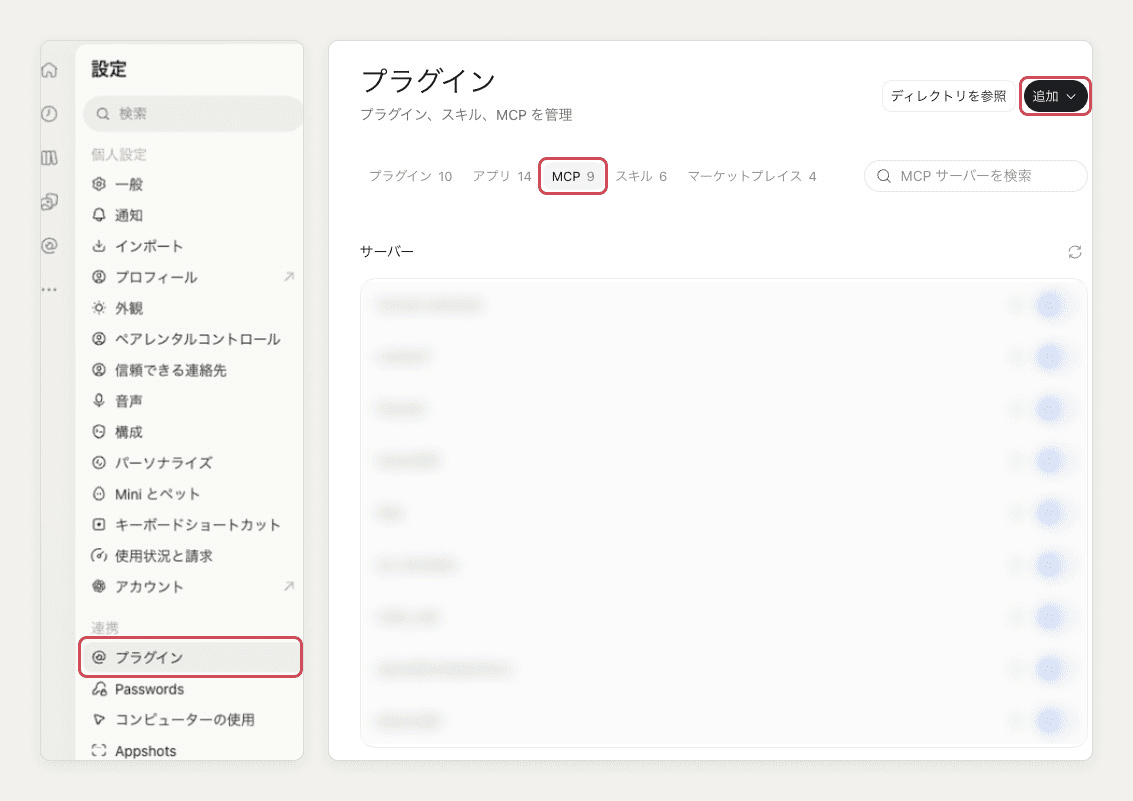This screenshot has width=1133, height=801.
Task: Open the アカウント settings entry
Action: point(192,586)
